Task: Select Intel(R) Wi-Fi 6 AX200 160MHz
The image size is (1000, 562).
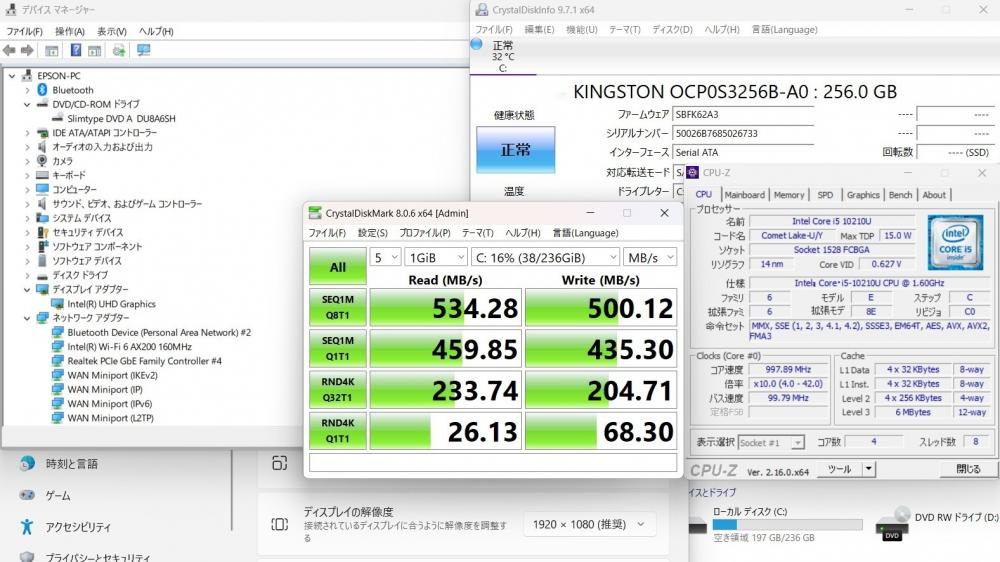Action: click(129, 347)
